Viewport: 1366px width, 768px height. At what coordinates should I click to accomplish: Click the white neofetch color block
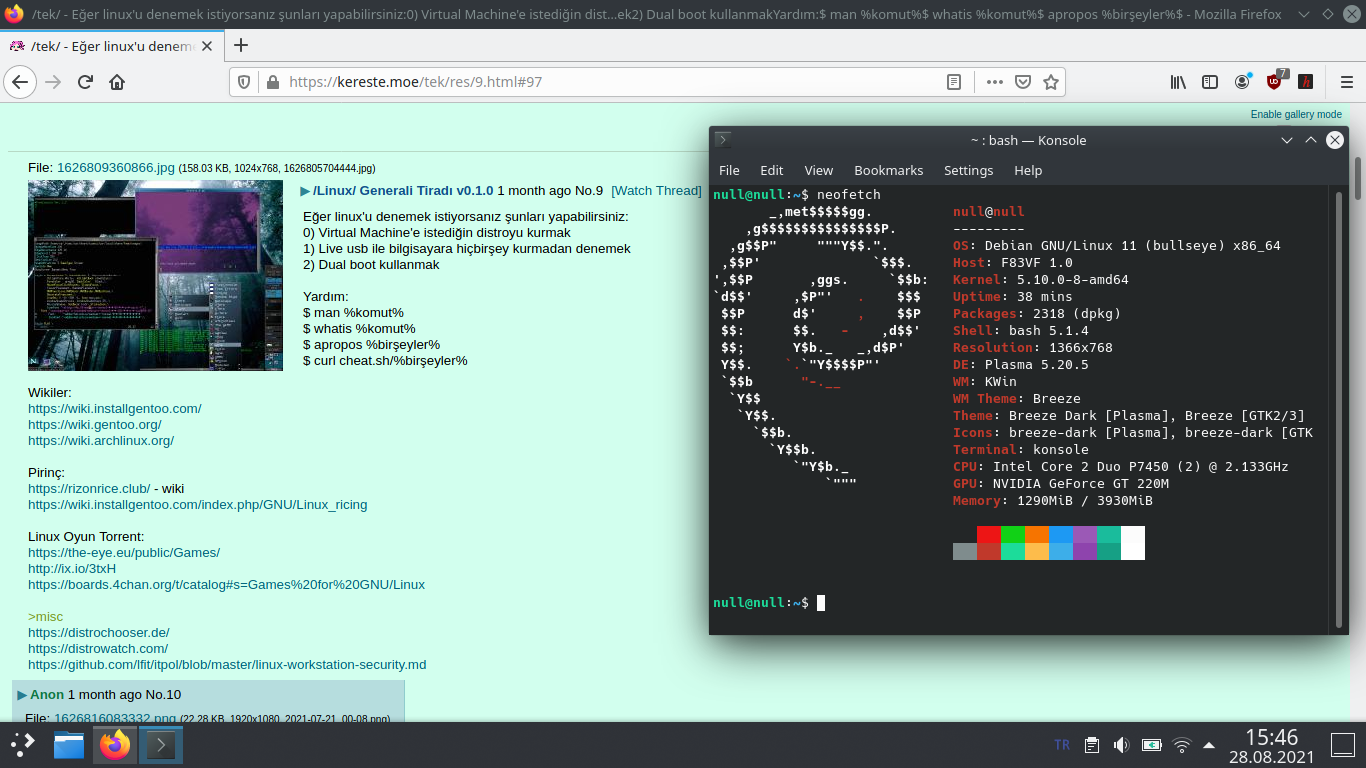point(1133,543)
